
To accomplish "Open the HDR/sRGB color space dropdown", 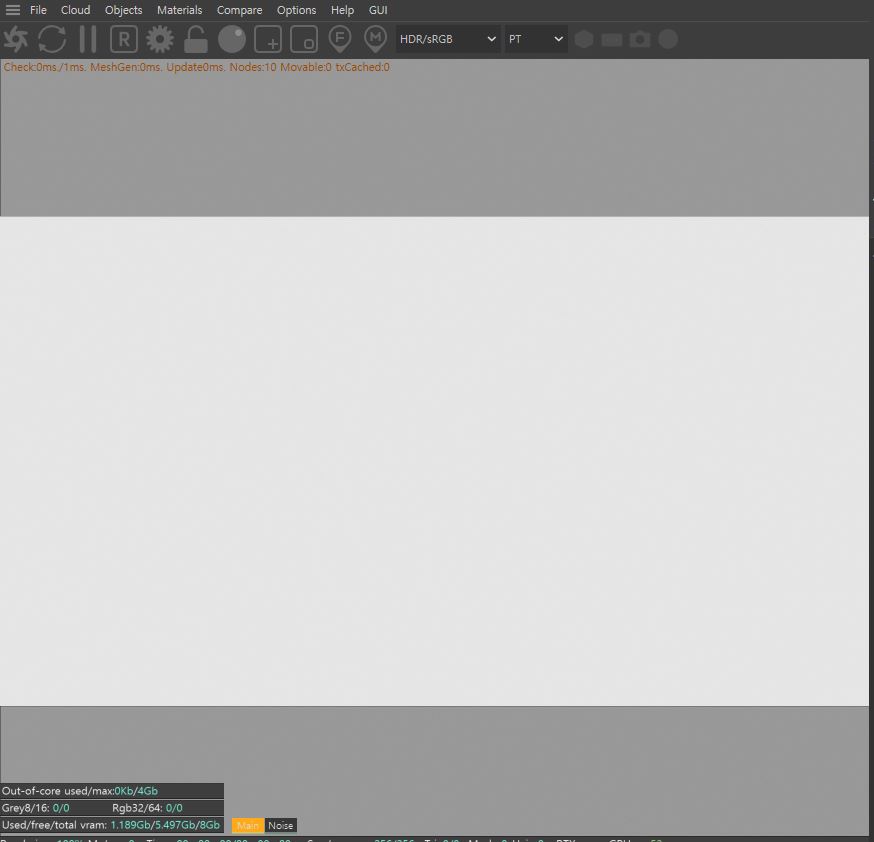I will coord(448,39).
